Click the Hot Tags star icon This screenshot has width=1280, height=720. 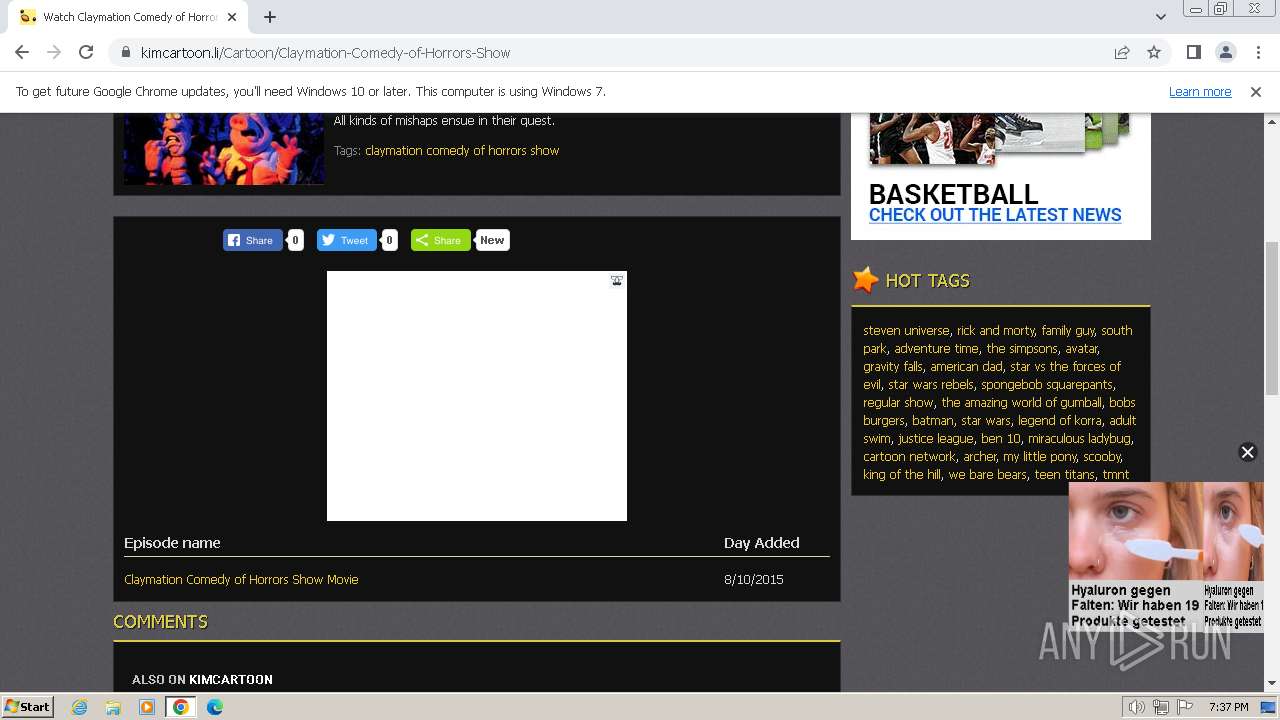(866, 280)
